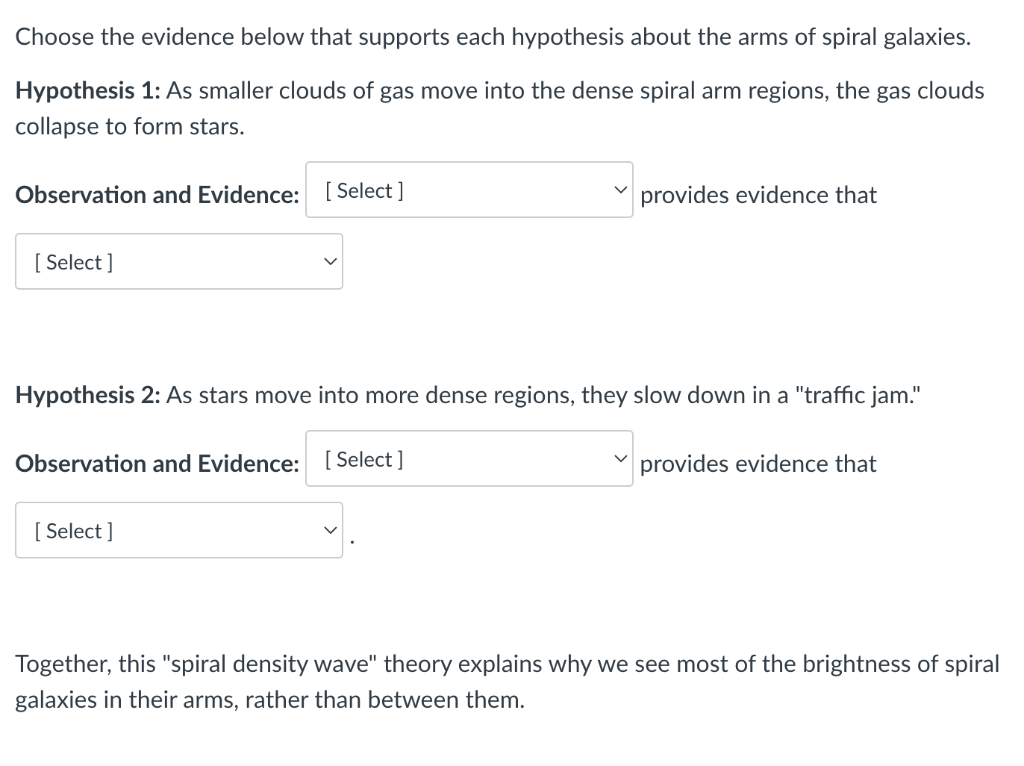1024x766 pixels.
Task: Click the second Observation and Evidence label
Action: (157, 463)
